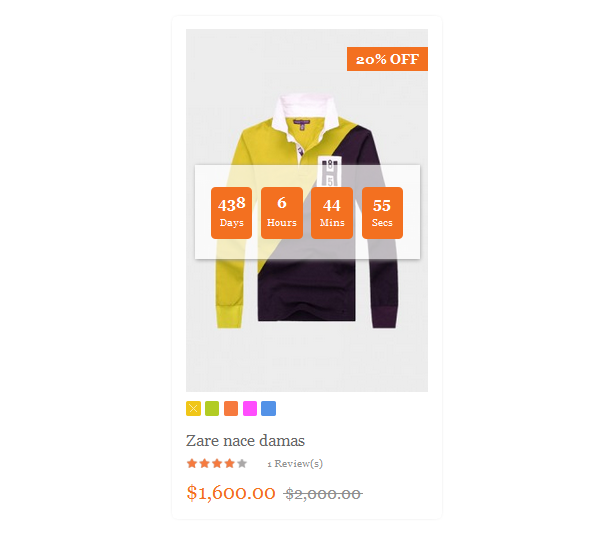Click the 438 Days countdown box
This screenshot has width=616, height=535.
(231, 213)
